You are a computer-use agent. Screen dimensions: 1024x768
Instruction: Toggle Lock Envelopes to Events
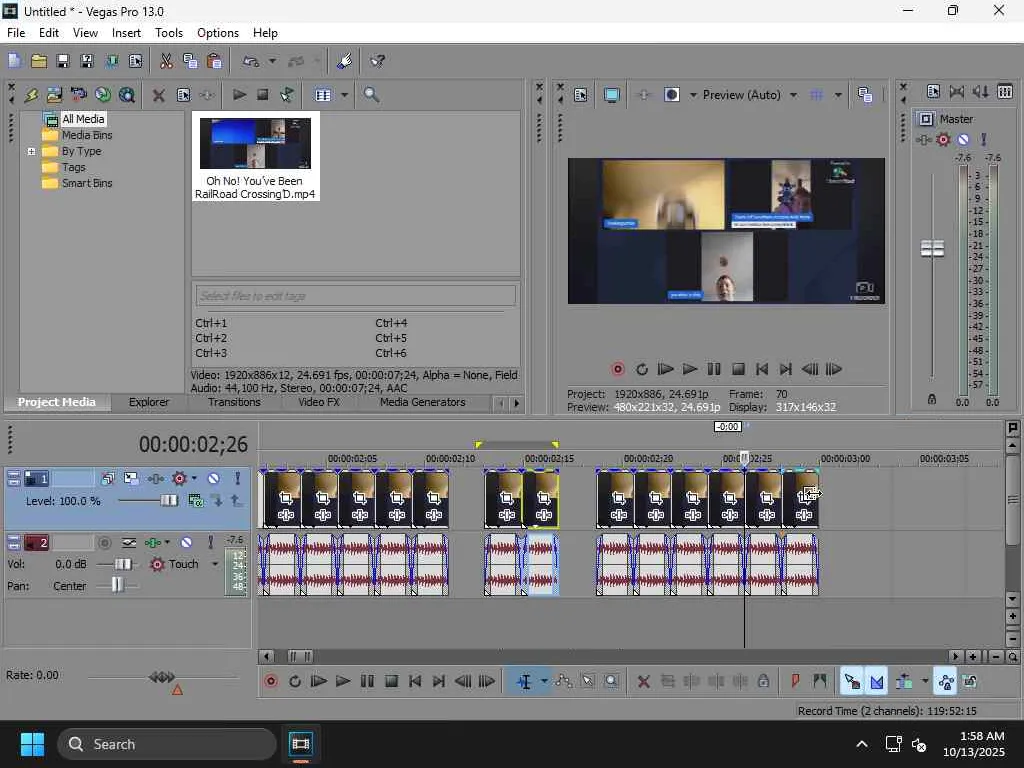pyautogui.click(x=946, y=682)
